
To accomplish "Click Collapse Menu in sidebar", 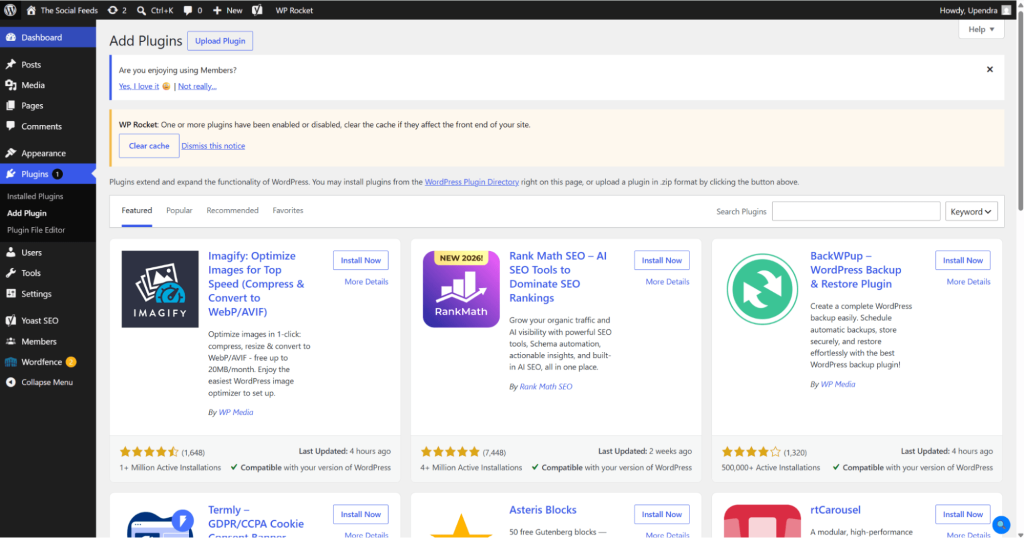I will pos(48,382).
